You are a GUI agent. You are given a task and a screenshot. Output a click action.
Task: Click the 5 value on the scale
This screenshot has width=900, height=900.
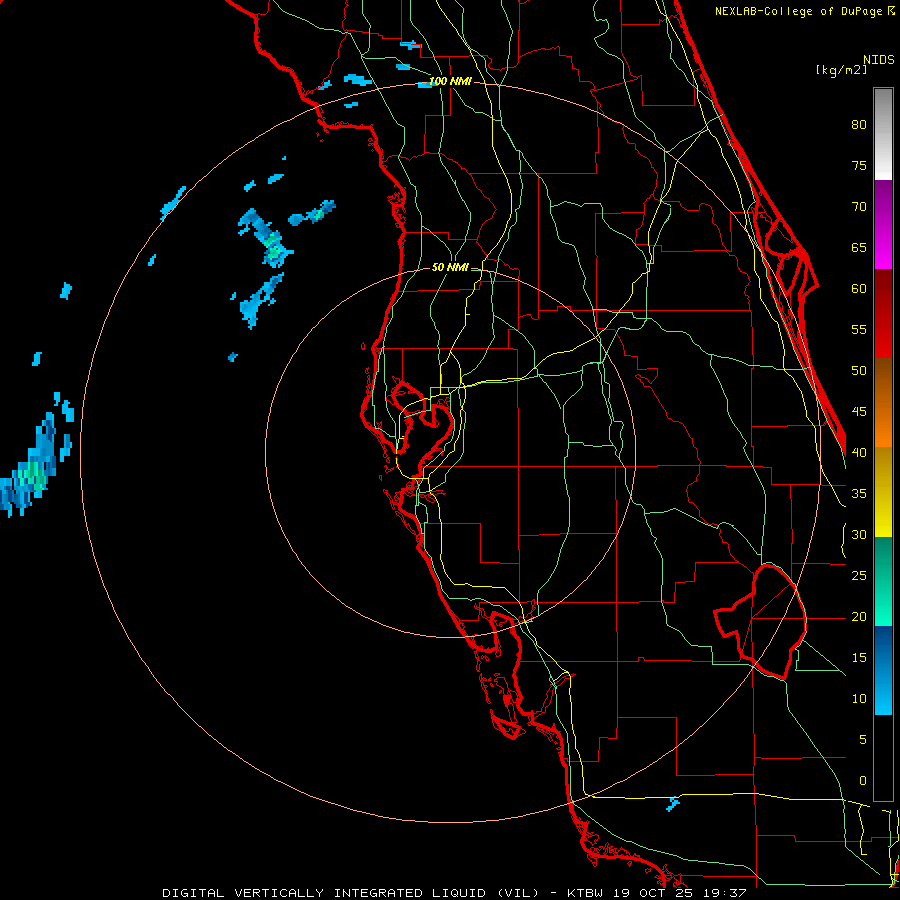(x=863, y=739)
